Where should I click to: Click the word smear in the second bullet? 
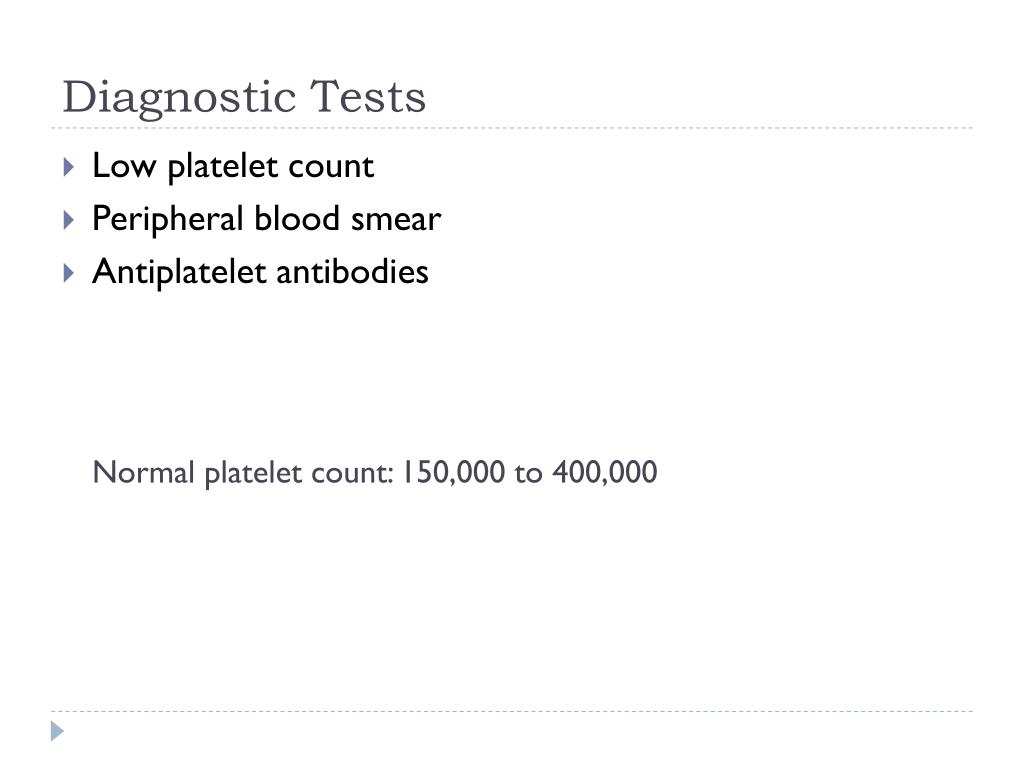coord(396,220)
